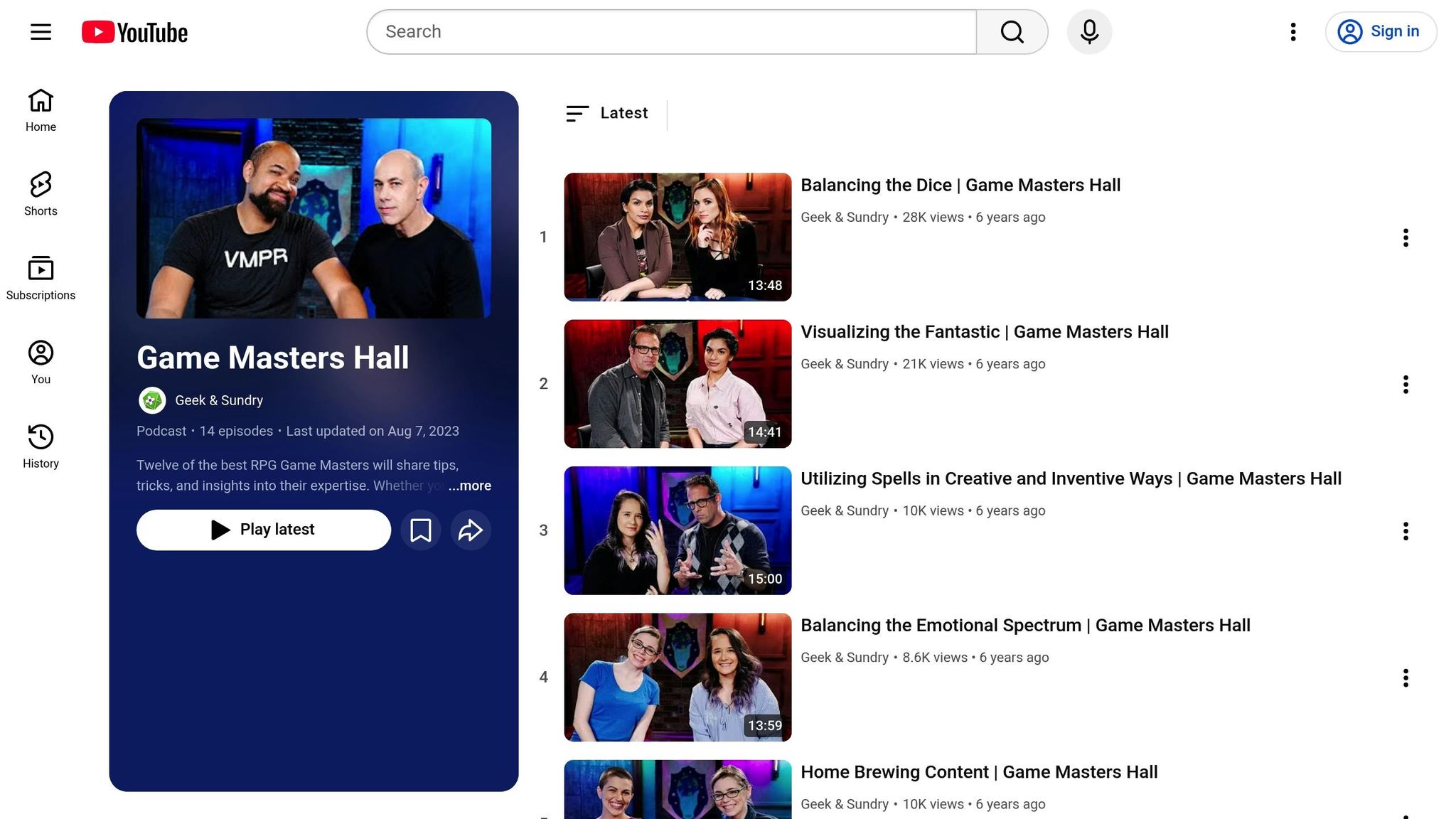Click the Sign in button

point(1381,32)
